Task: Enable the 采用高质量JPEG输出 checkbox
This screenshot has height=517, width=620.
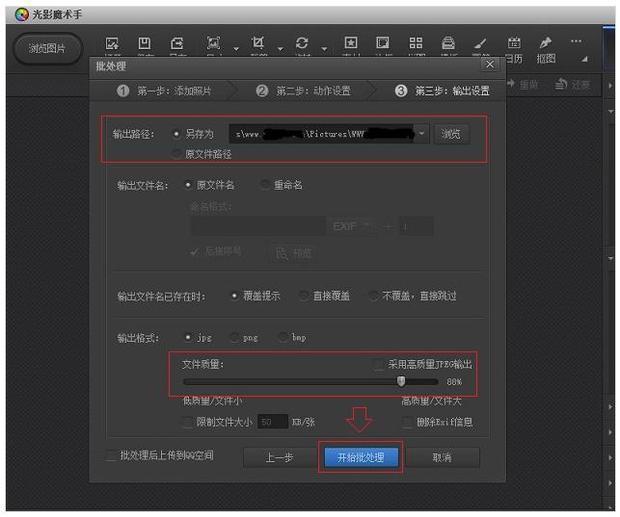Action: click(378, 365)
